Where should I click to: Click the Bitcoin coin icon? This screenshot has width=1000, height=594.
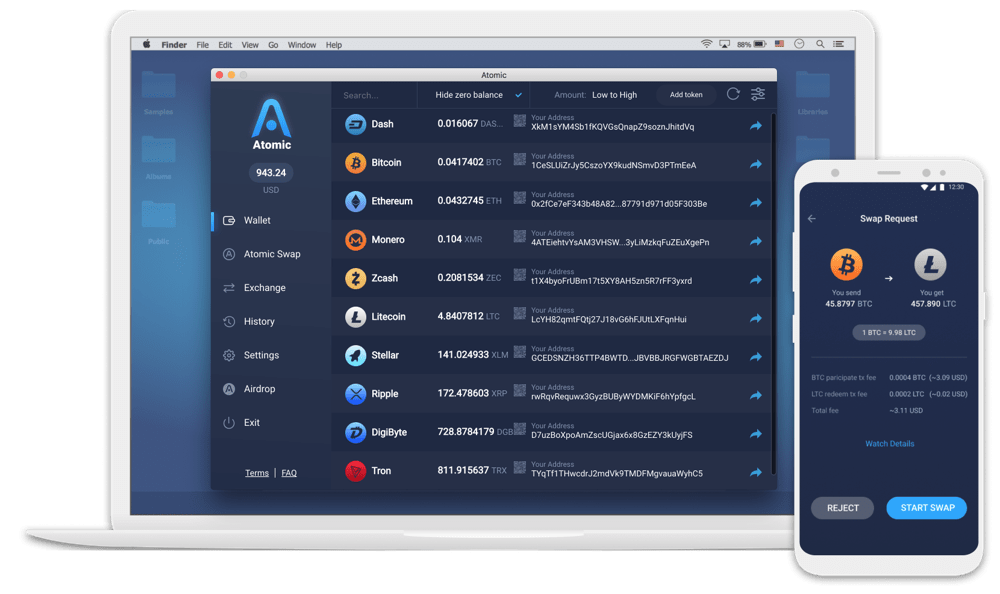click(x=355, y=163)
